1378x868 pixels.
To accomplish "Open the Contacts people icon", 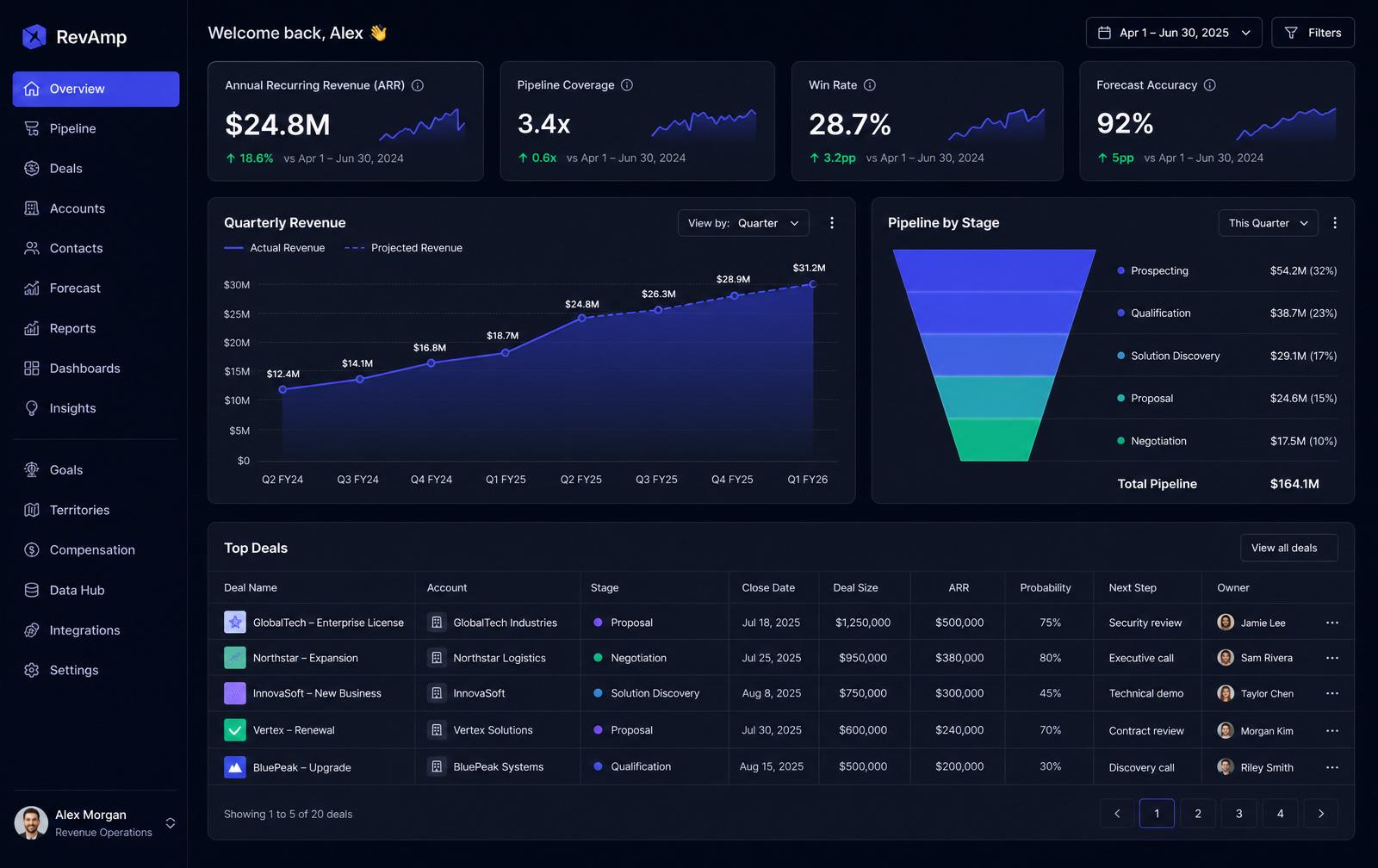I will pos(32,248).
